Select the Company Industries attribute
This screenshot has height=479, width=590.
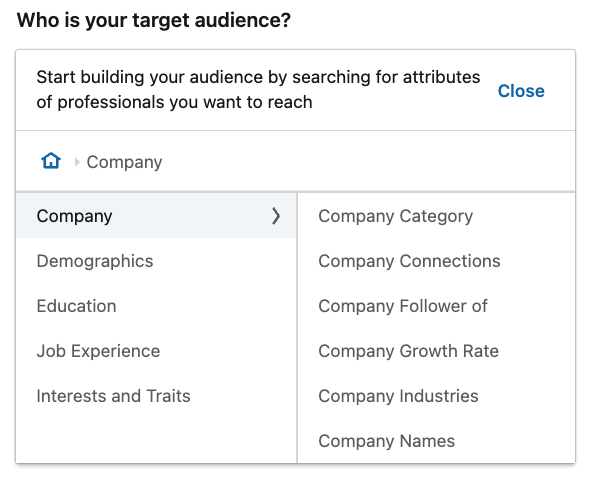tap(398, 396)
